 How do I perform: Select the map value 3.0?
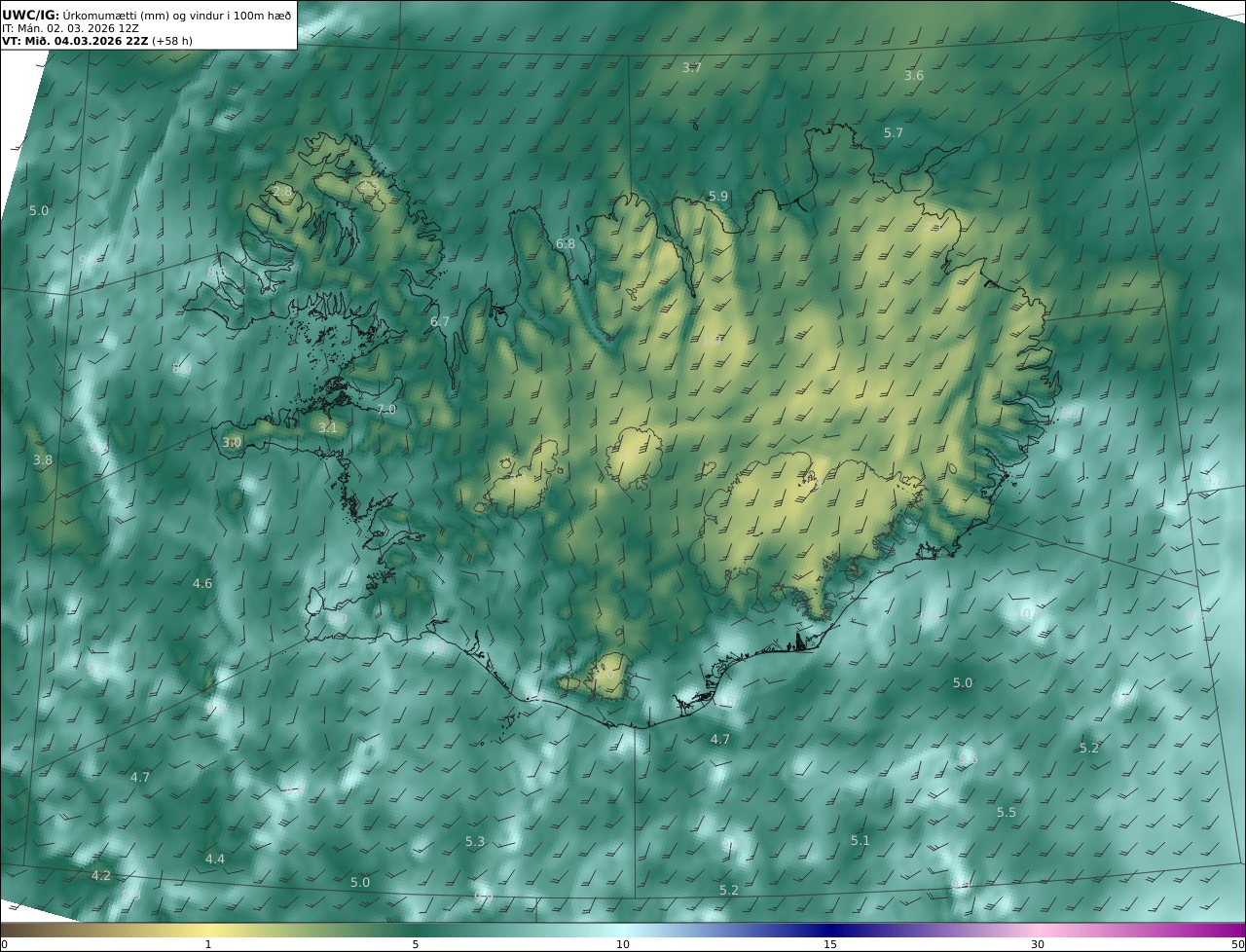[x=232, y=443]
